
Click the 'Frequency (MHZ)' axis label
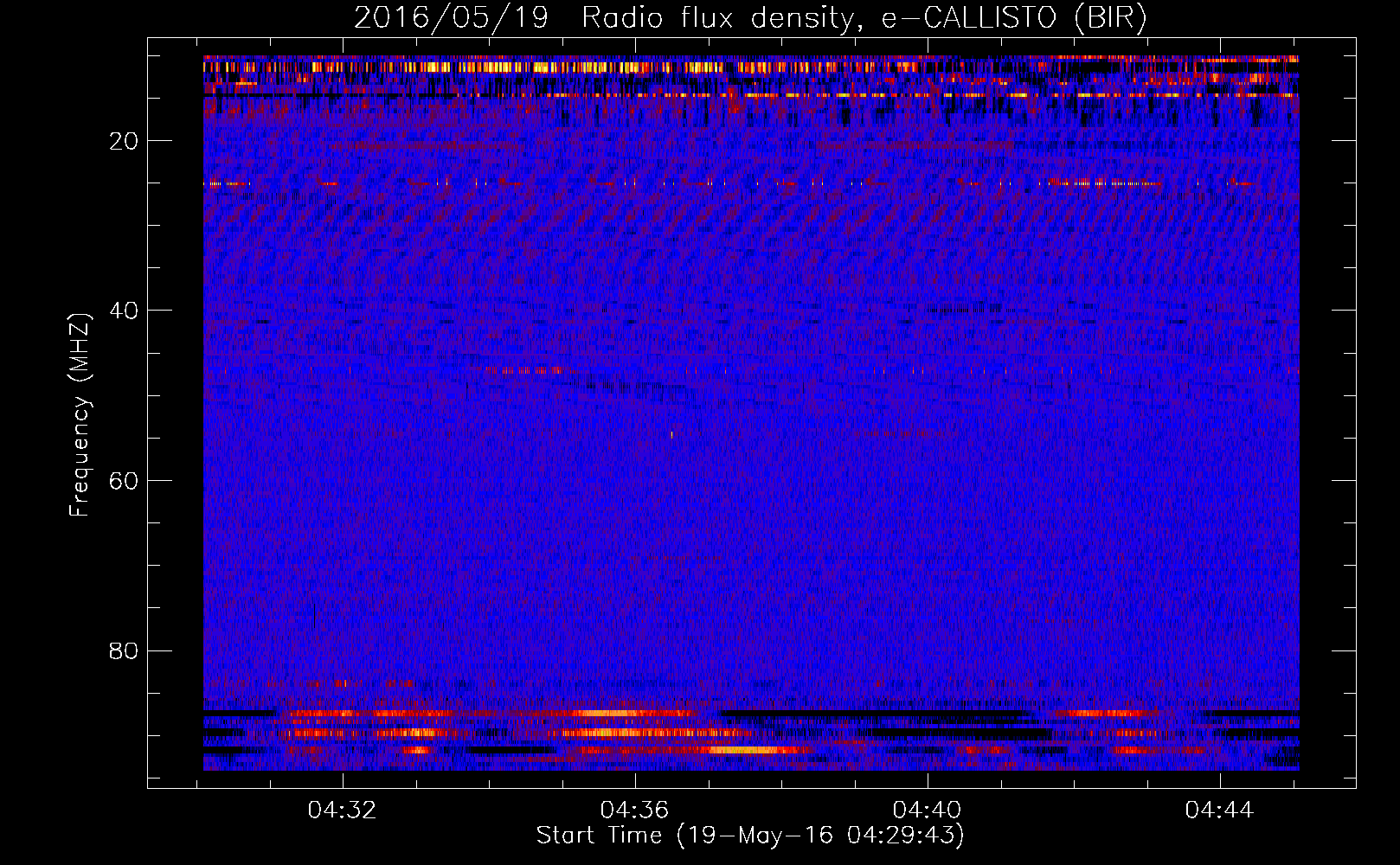pyautogui.click(x=80, y=416)
